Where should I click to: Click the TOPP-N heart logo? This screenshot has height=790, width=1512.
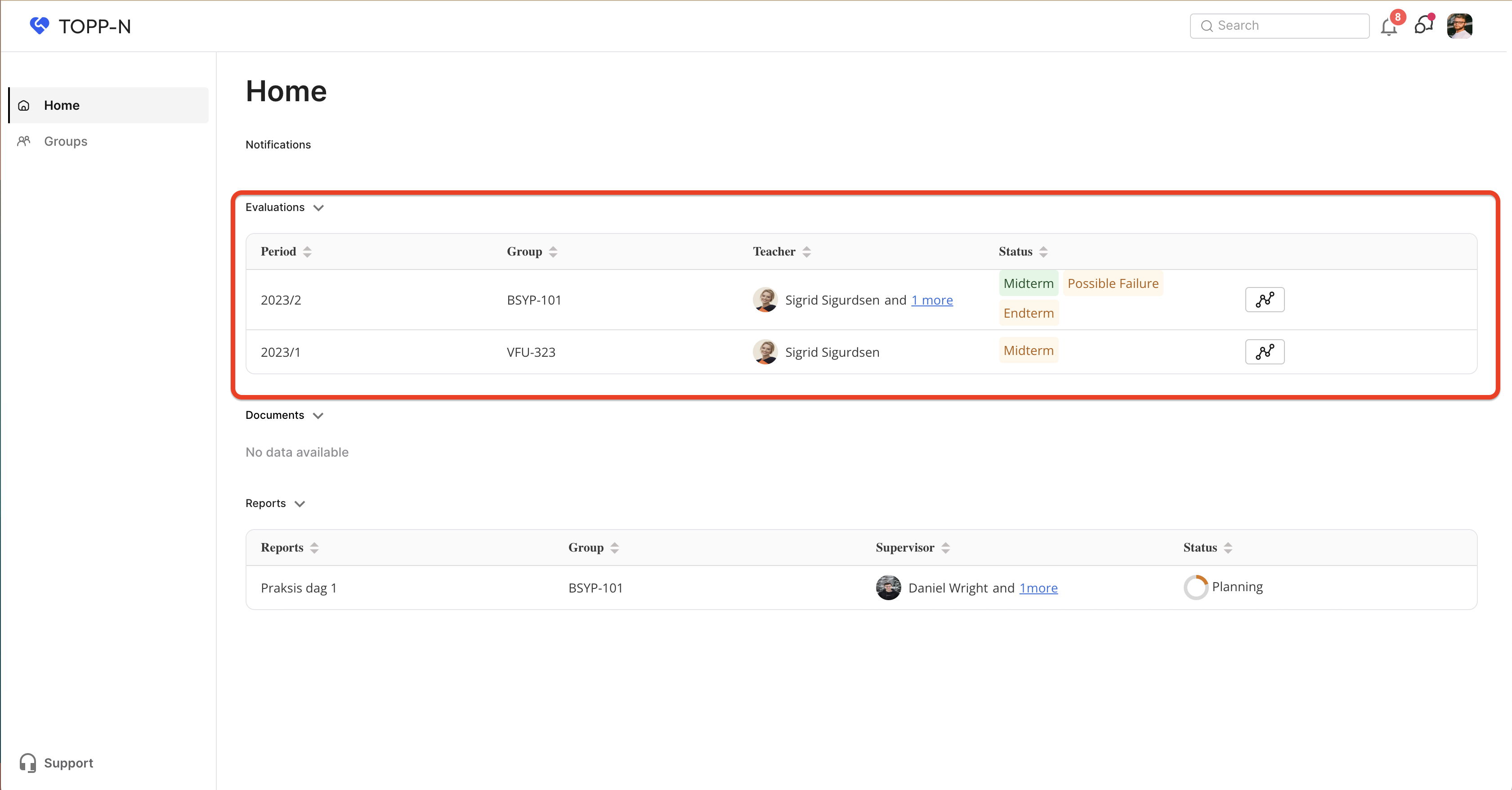[40, 26]
